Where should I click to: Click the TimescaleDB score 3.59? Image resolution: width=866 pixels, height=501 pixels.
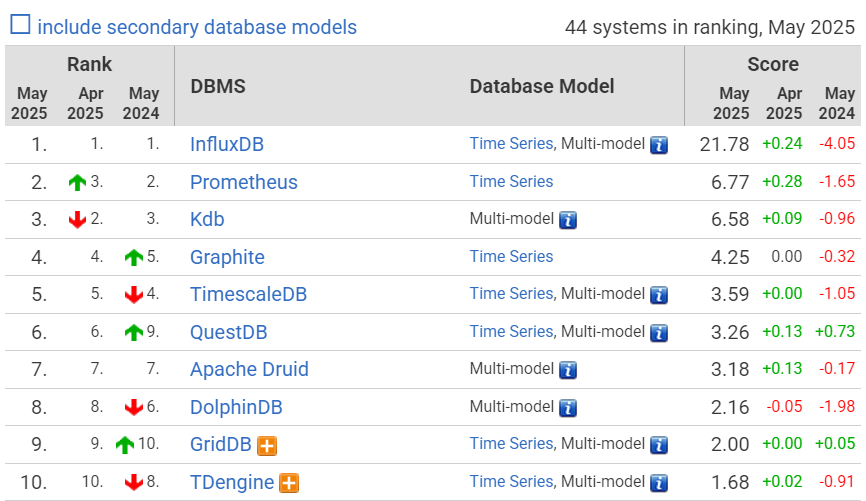click(730, 294)
